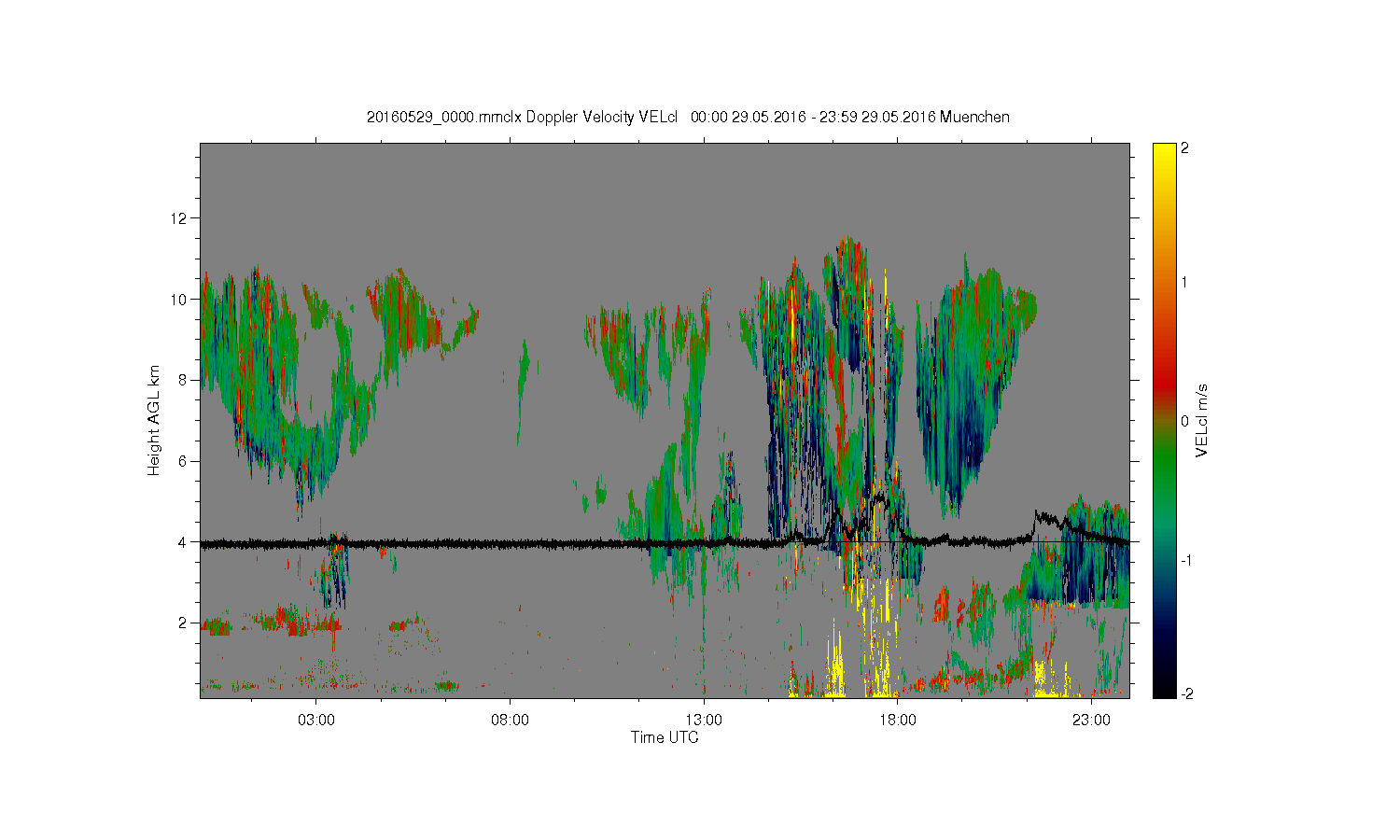Click the yellow velocity streaks near the ground at 17:00
The width and height of the screenshot is (1400, 840).
[879, 644]
